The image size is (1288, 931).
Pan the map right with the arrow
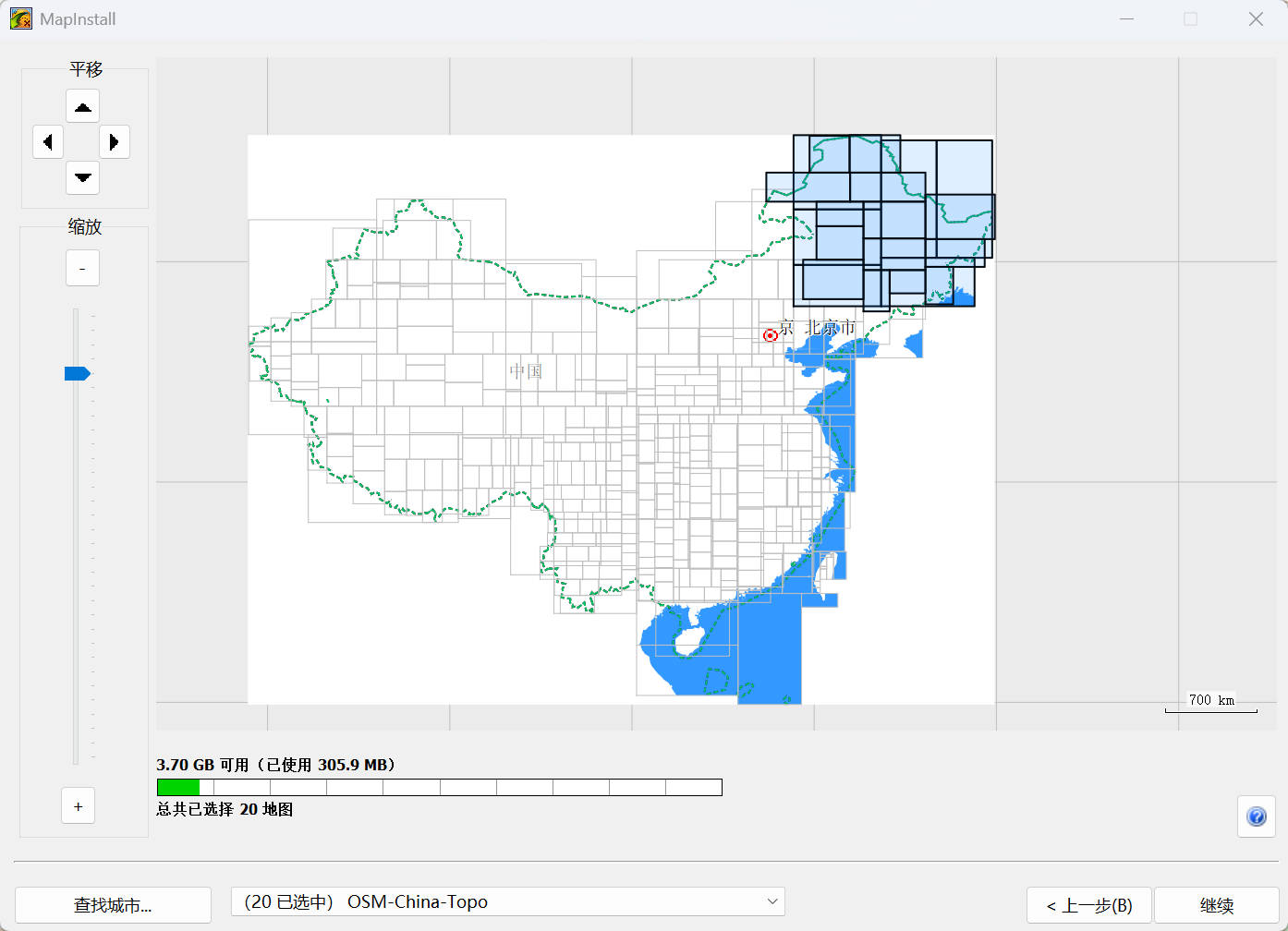click(115, 142)
